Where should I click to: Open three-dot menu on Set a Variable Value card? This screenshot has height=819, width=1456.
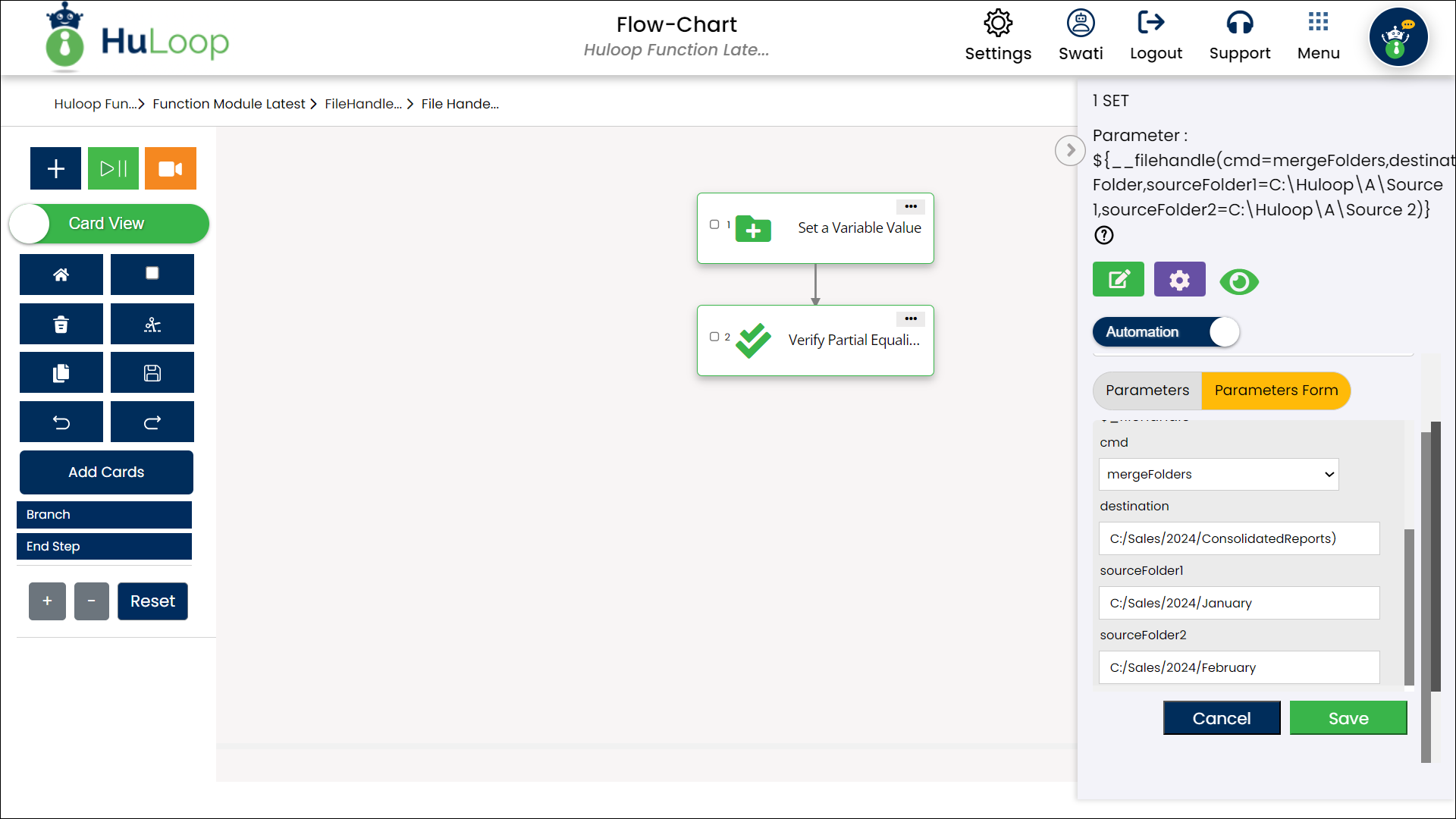pyautogui.click(x=911, y=207)
